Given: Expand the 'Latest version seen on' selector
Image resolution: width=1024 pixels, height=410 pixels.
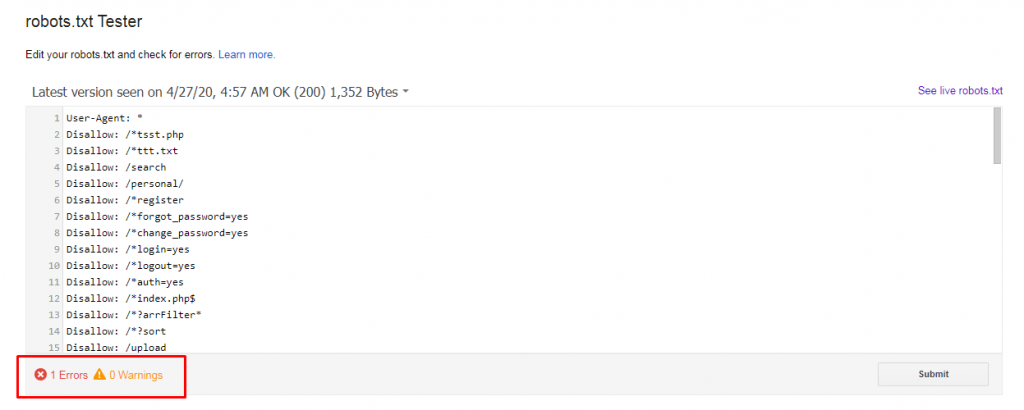Looking at the screenshot, I should 220,92.
